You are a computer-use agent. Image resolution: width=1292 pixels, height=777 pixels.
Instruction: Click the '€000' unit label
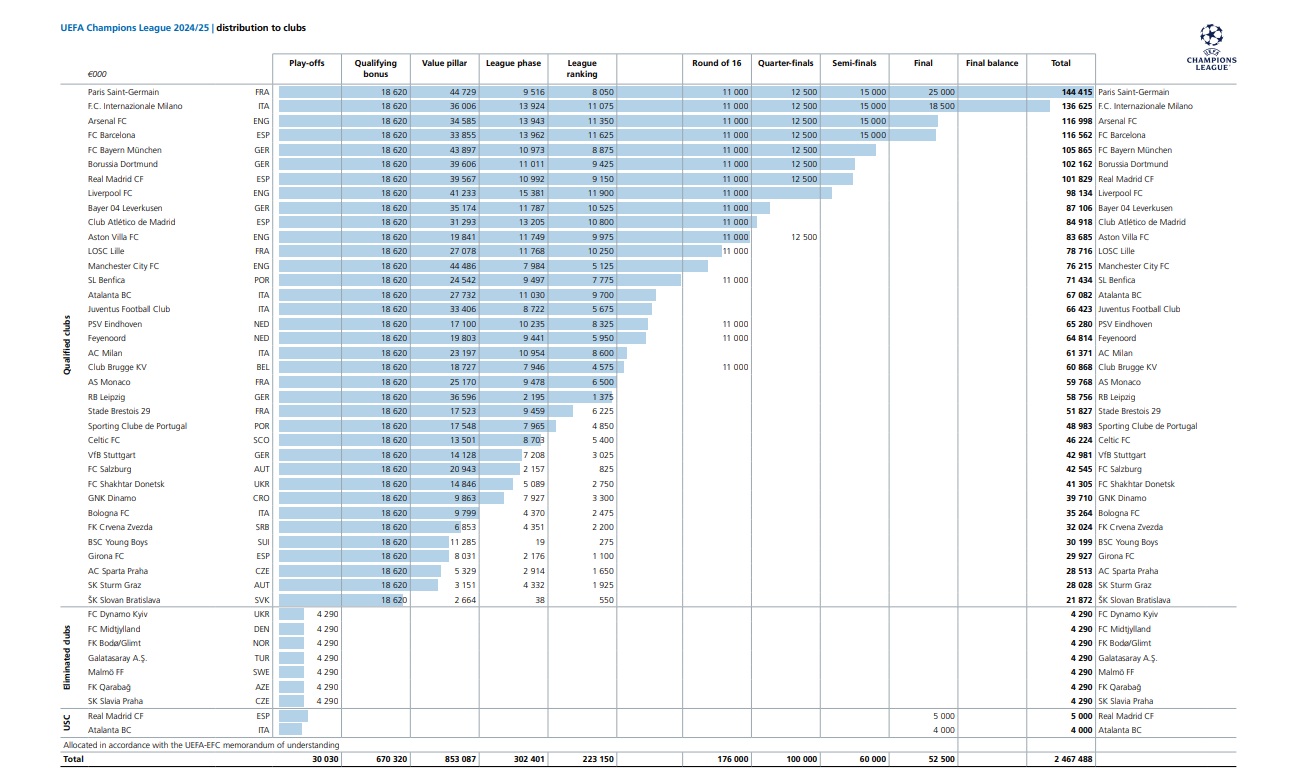coord(97,74)
